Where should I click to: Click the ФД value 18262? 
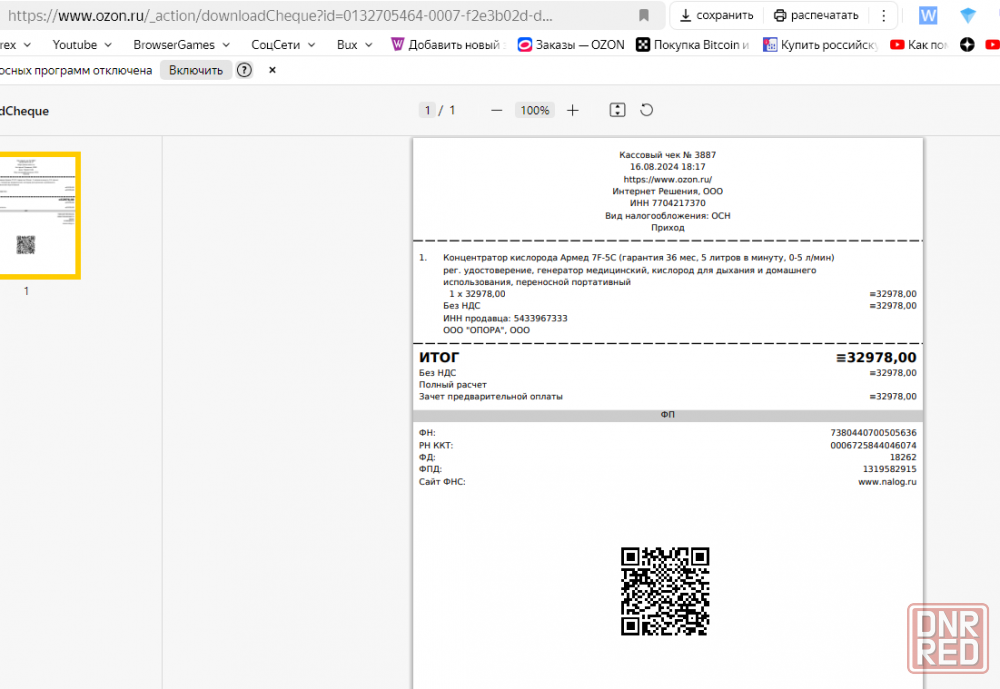[x=903, y=457]
